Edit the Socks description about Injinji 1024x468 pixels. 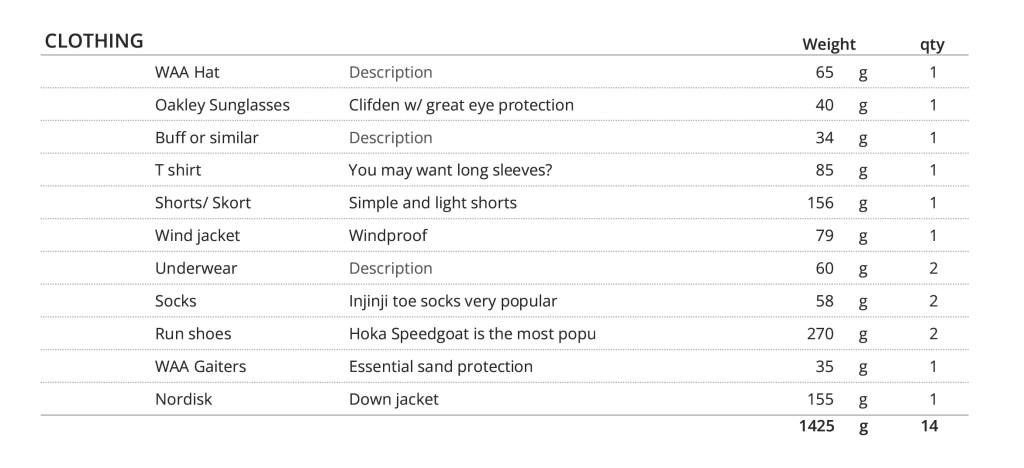[x=452, y=301]
